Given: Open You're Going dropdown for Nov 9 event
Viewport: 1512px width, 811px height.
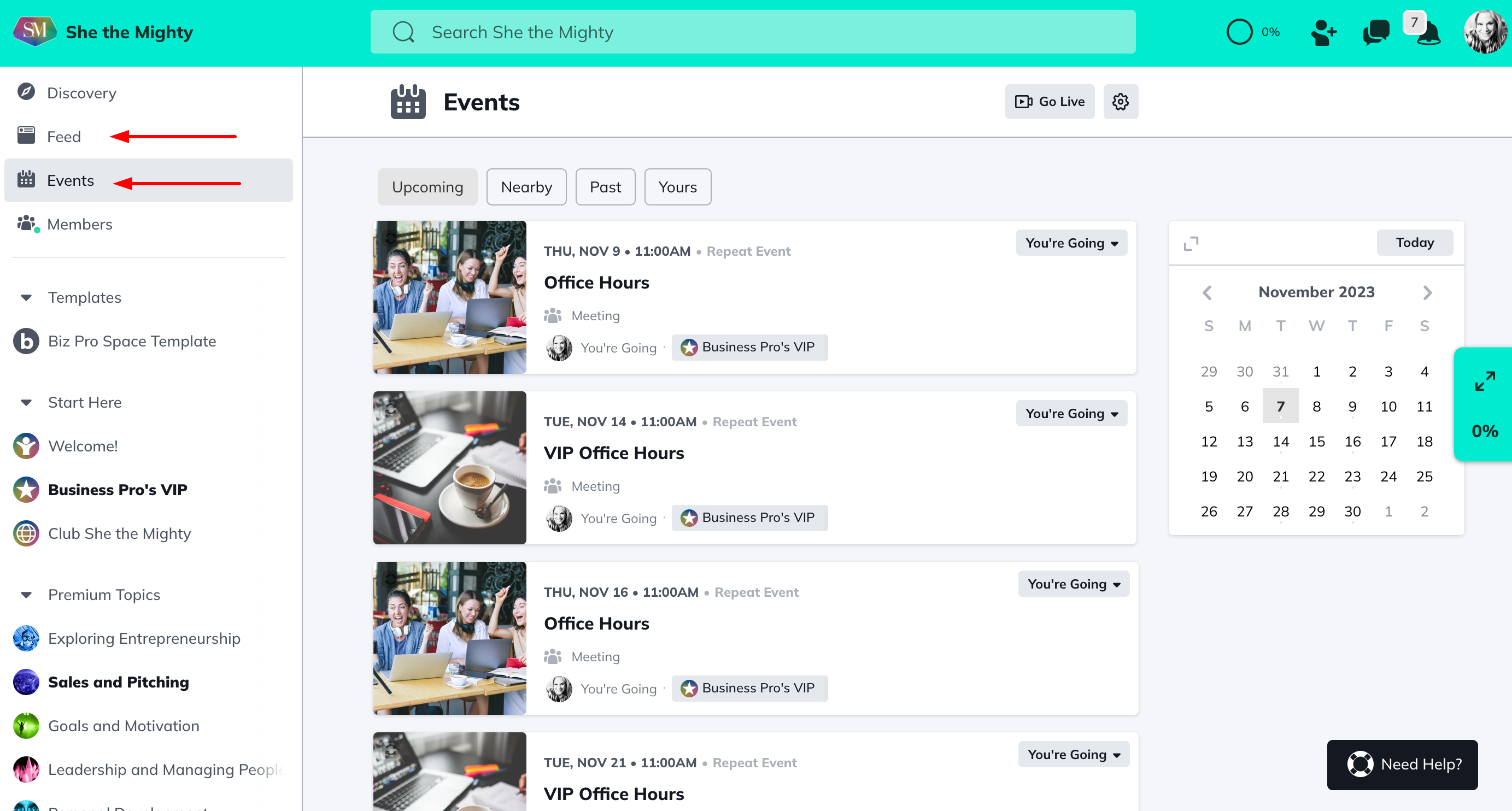Looking at the screenshot, I should (1071, 243).
